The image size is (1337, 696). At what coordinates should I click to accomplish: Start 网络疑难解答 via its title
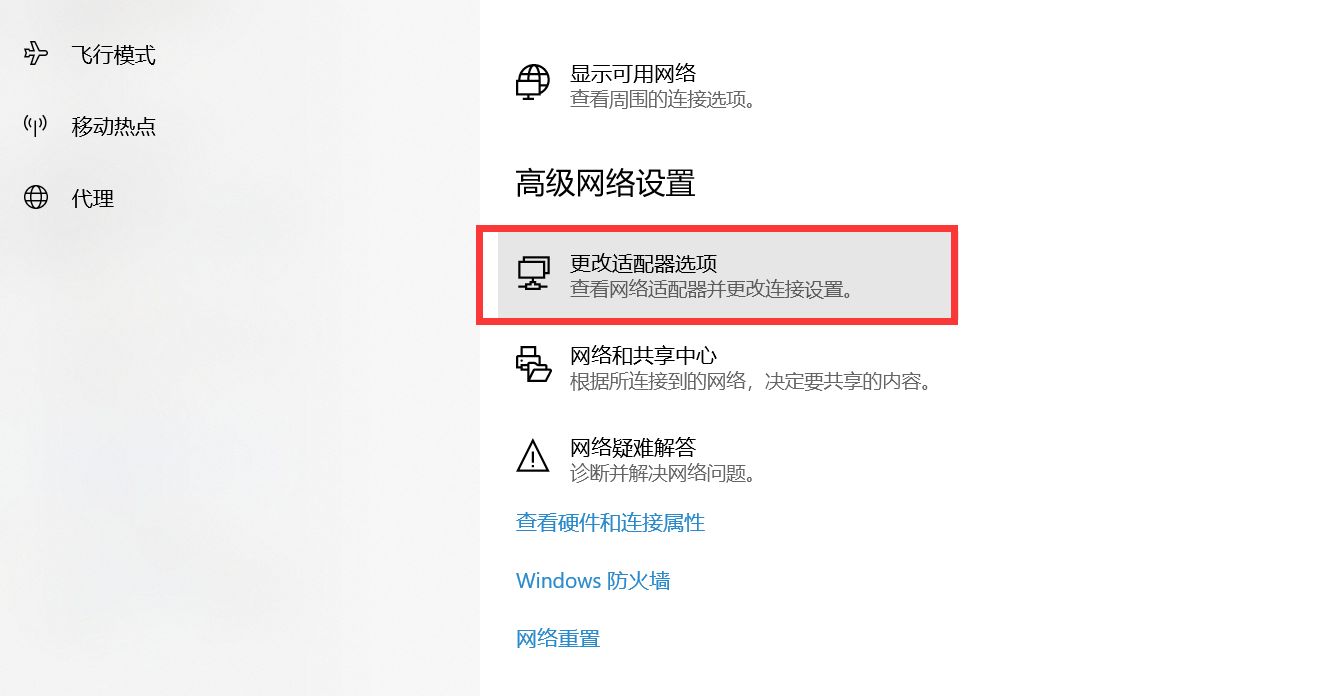tap(633, 447)
